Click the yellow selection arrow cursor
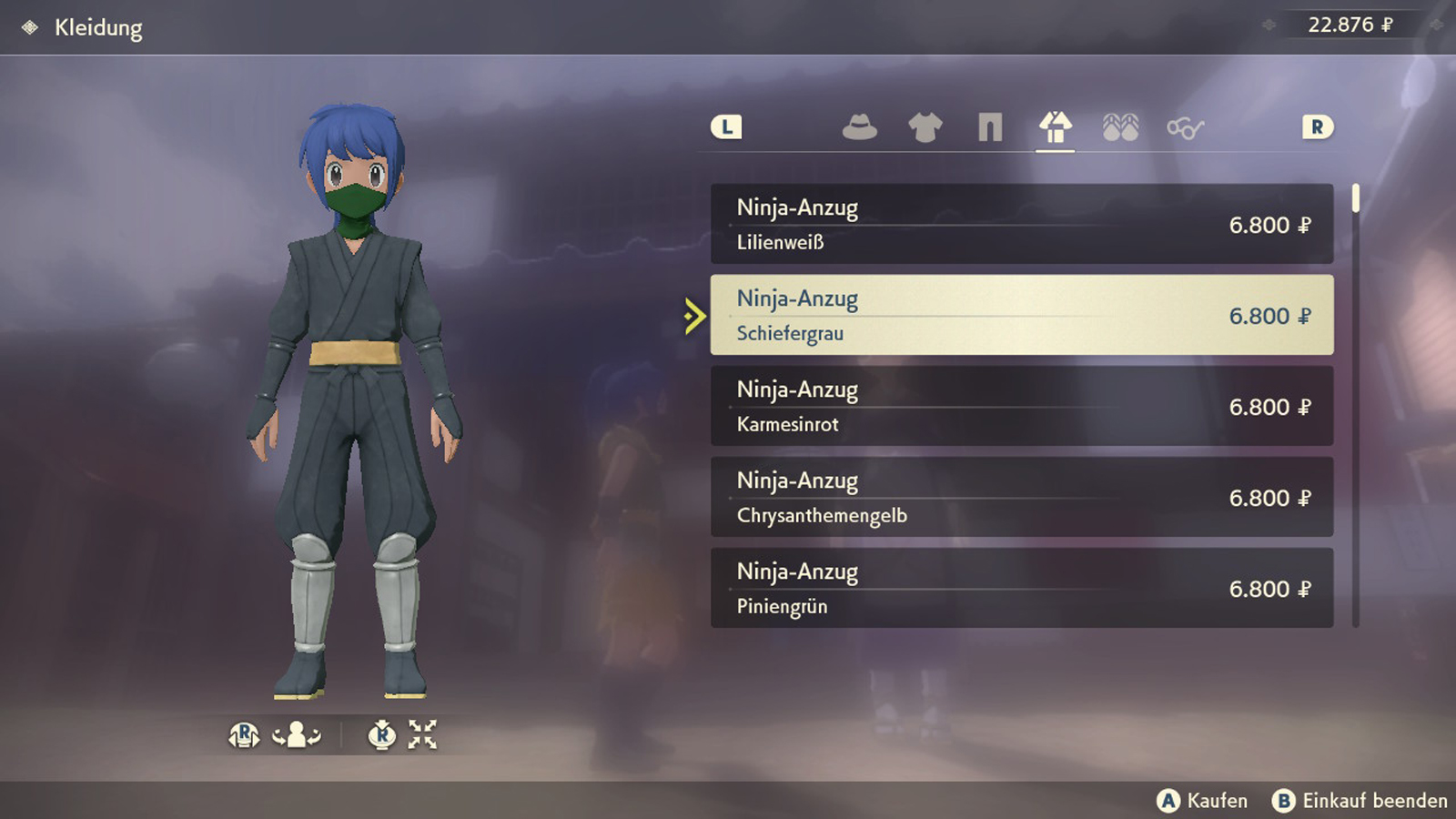Image resolution: width=1456 pixels, height=819 pixels. click(x=694, y=316)
